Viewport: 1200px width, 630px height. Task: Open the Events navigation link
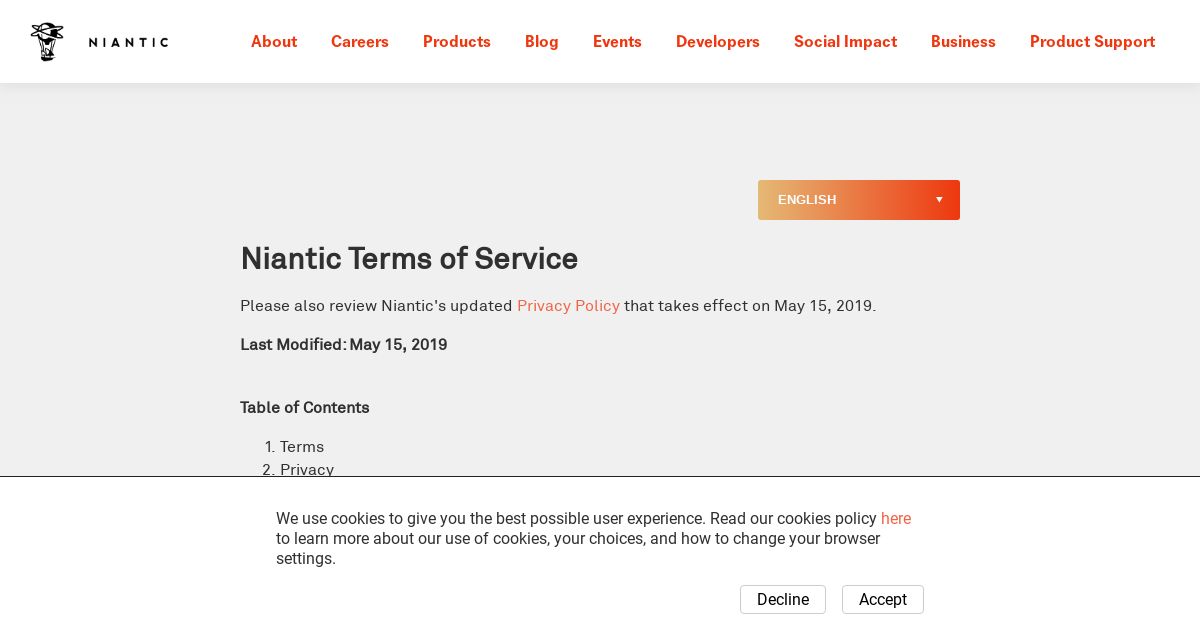point(617,42)
